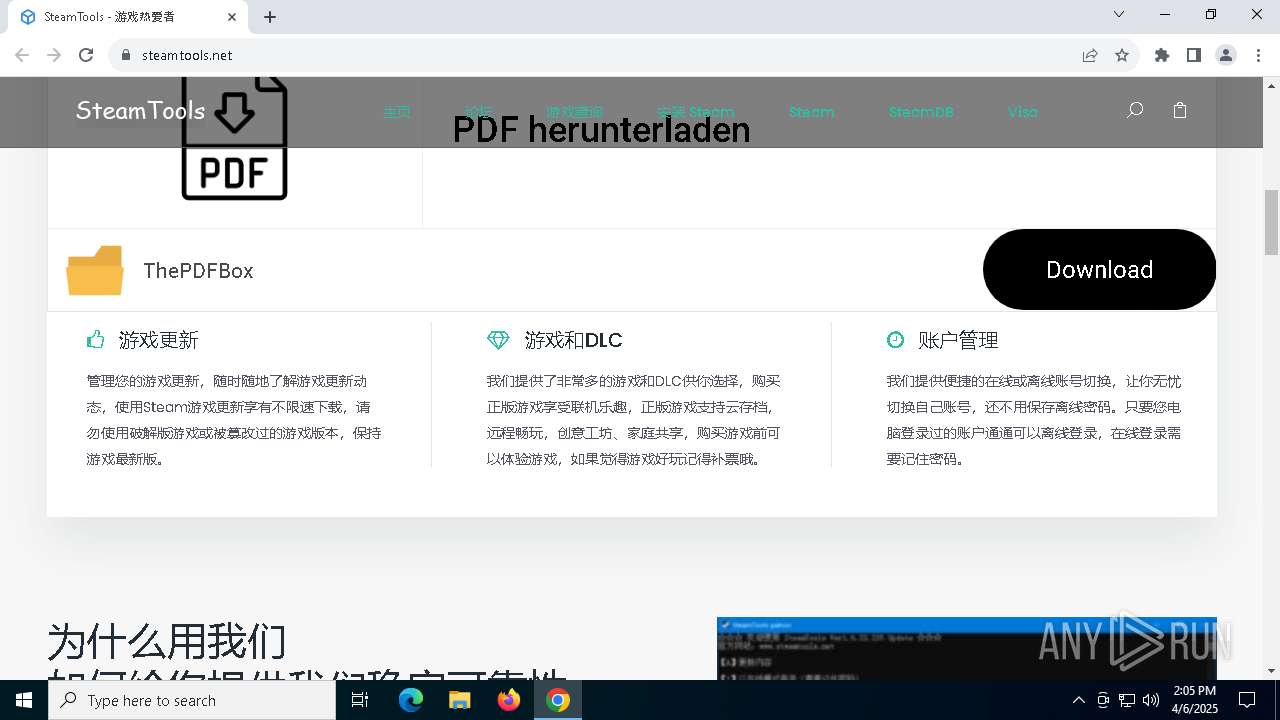This screenshot has height=720, width=1280.
Task: Open the site search magnifier icon
Action: 1135,110
